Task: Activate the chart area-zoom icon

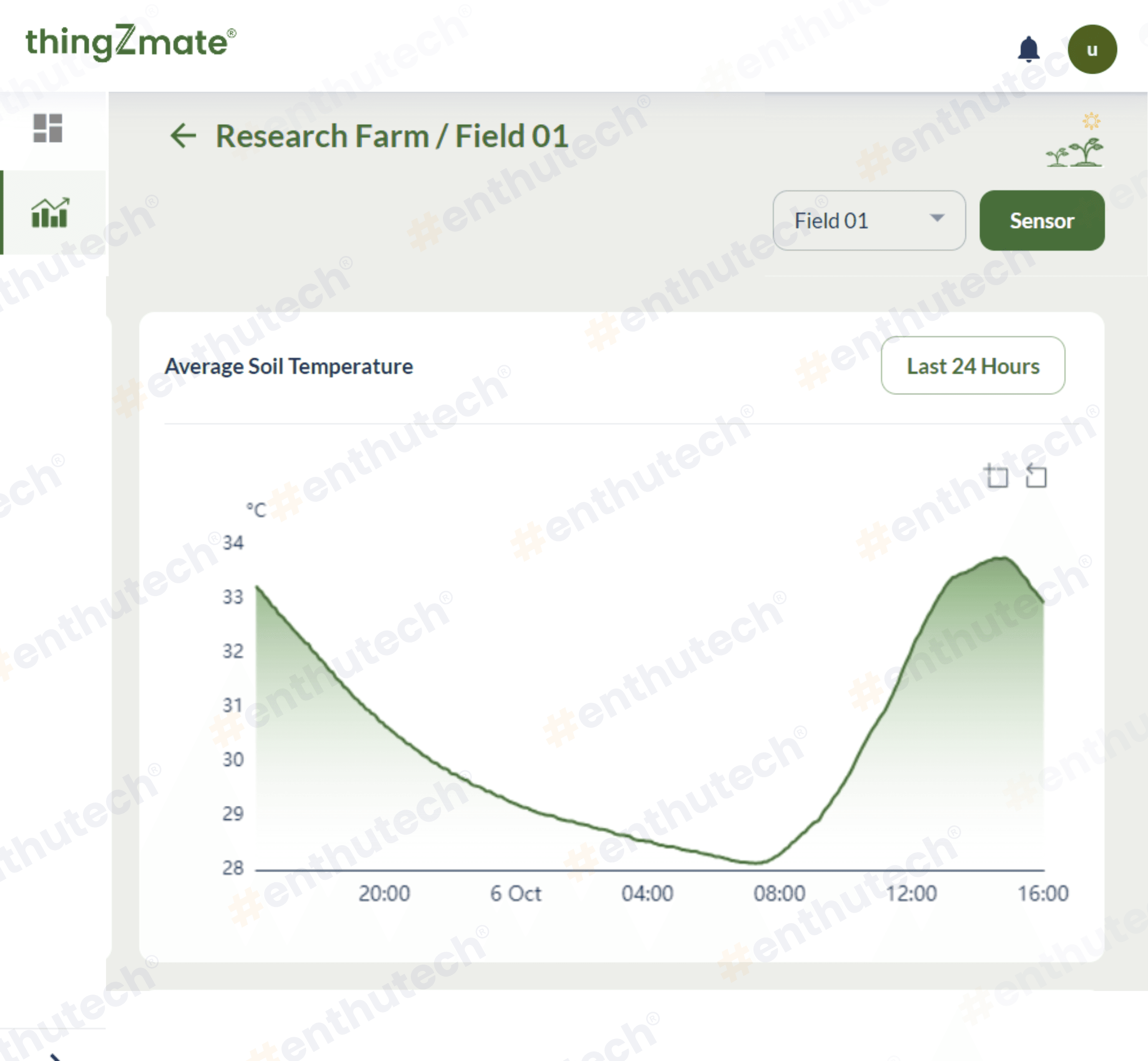Action: [996, 476]
